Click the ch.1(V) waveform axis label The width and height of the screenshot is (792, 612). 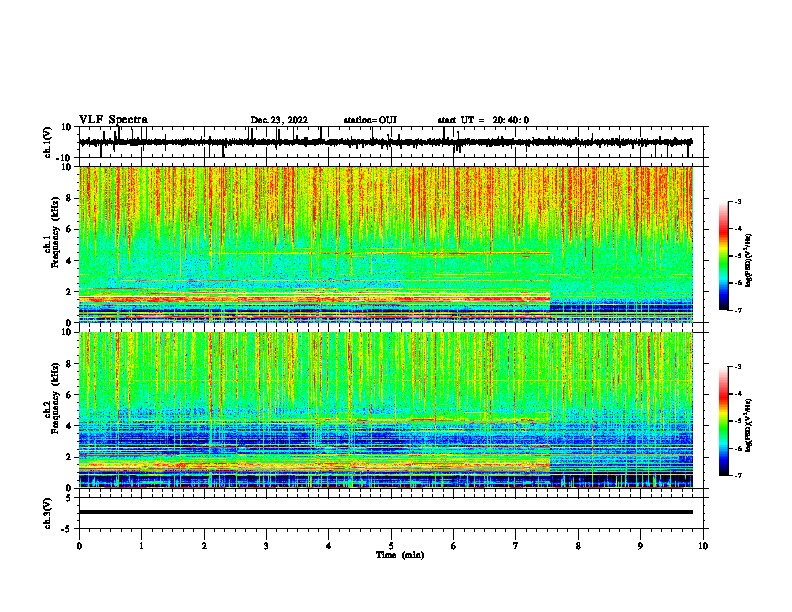pos(48,142)
